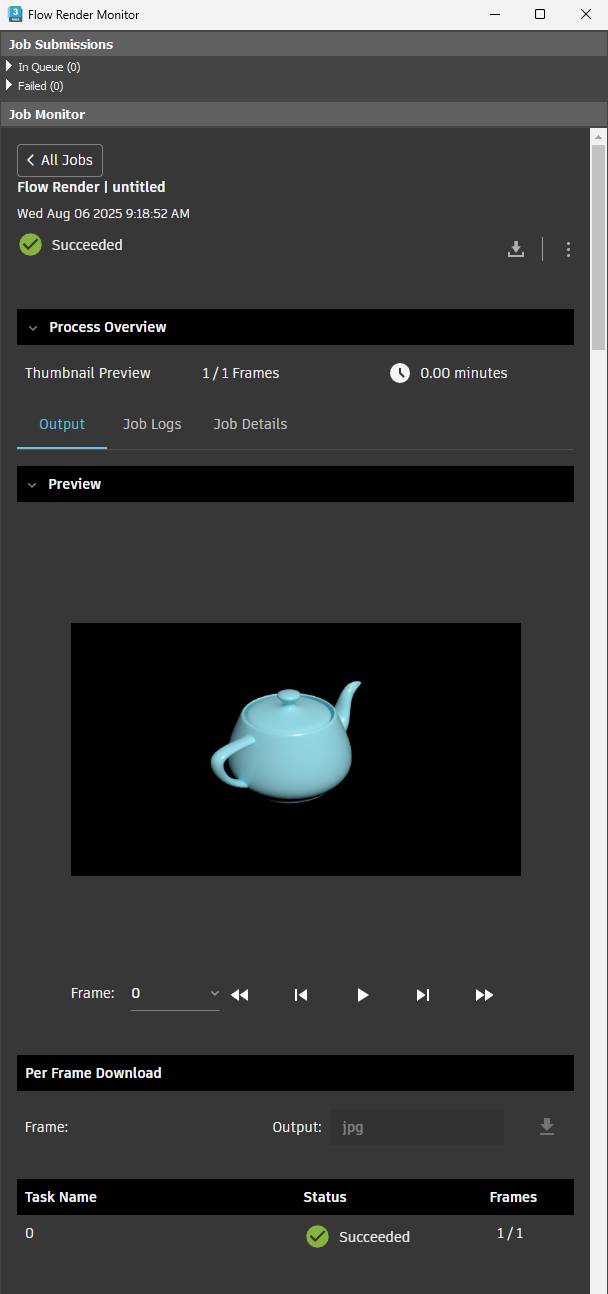
Task: Click the green Succeeded checkmark by the job title
Action: (x=31, y=245)
